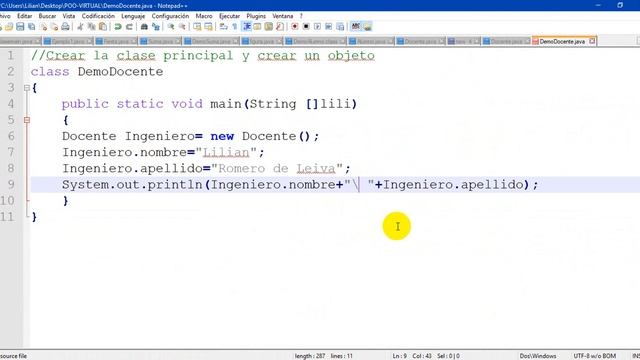The height and width of the screenshot is (360, 640).
Task: Save the recorded macro icon
Action: 340,27
